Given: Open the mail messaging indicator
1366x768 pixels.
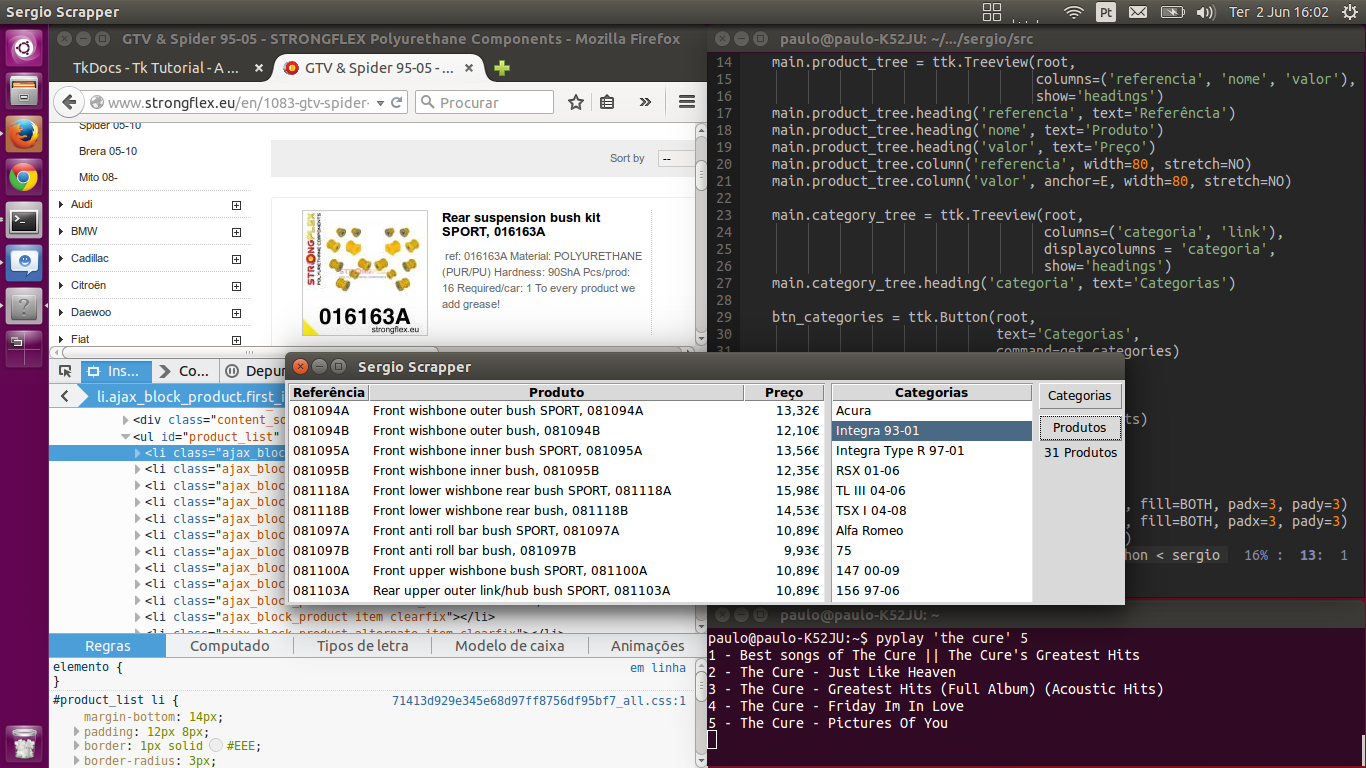Looking at the screenshot, I should pyautogui.click(x=1137, y=12).
